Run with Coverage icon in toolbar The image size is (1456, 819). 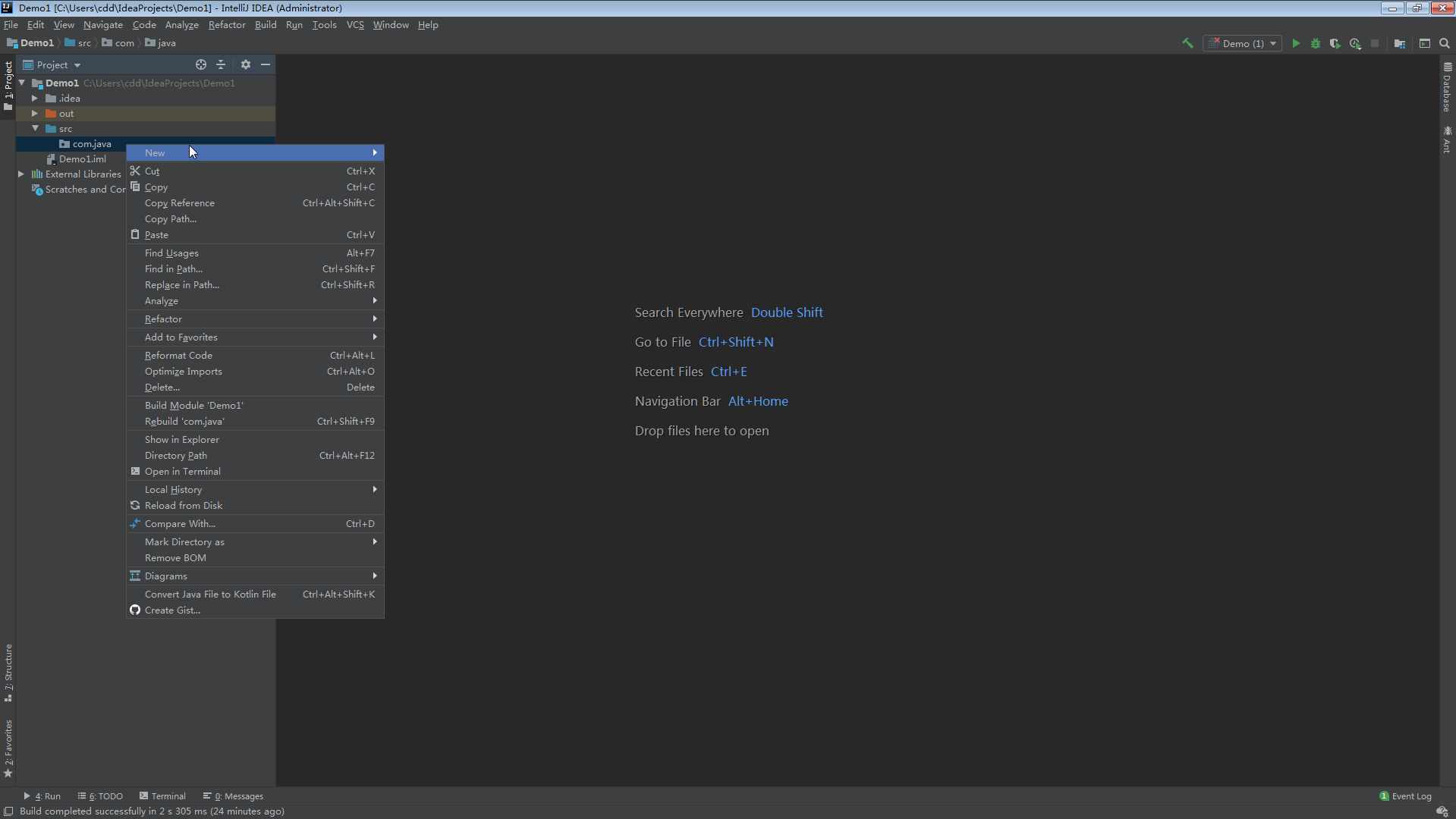[1335, 43]
